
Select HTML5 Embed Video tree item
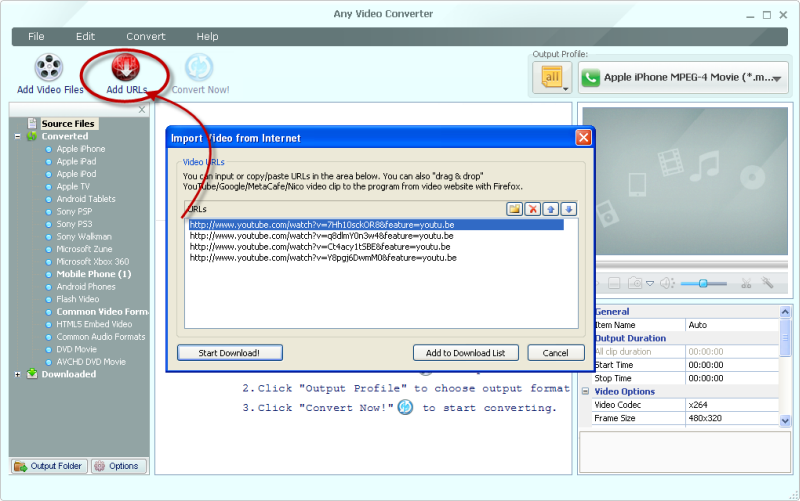tap(94, 324)
